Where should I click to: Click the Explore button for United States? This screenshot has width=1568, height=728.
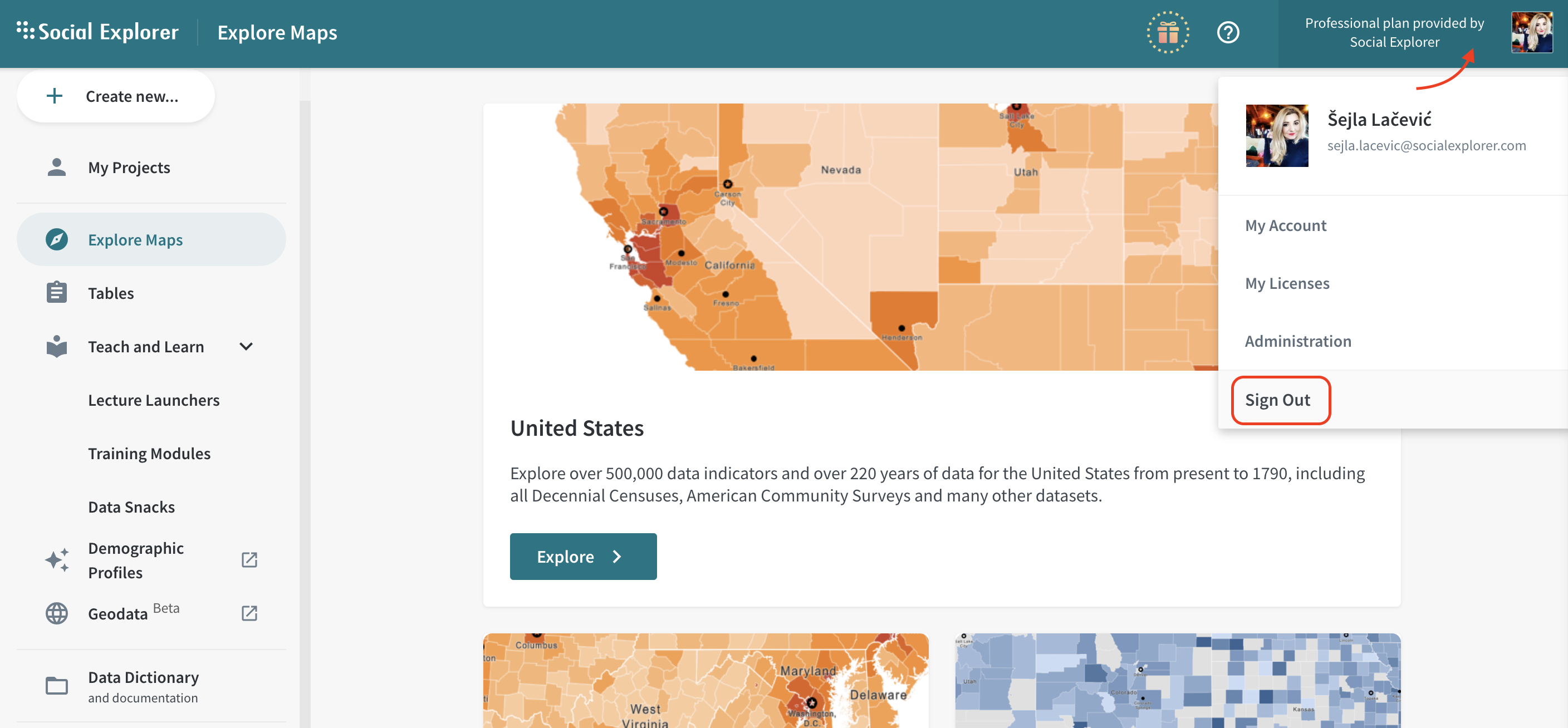[x=582, y=557]
